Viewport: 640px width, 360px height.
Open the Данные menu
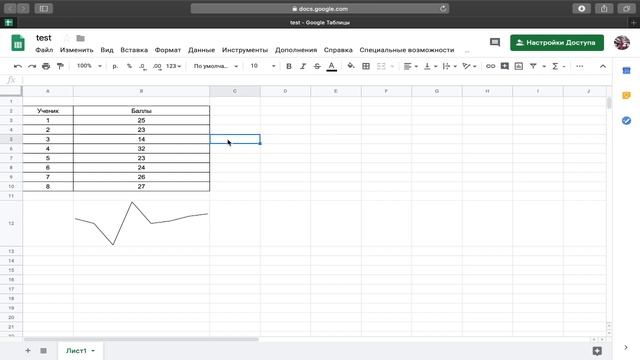point(201,50)
